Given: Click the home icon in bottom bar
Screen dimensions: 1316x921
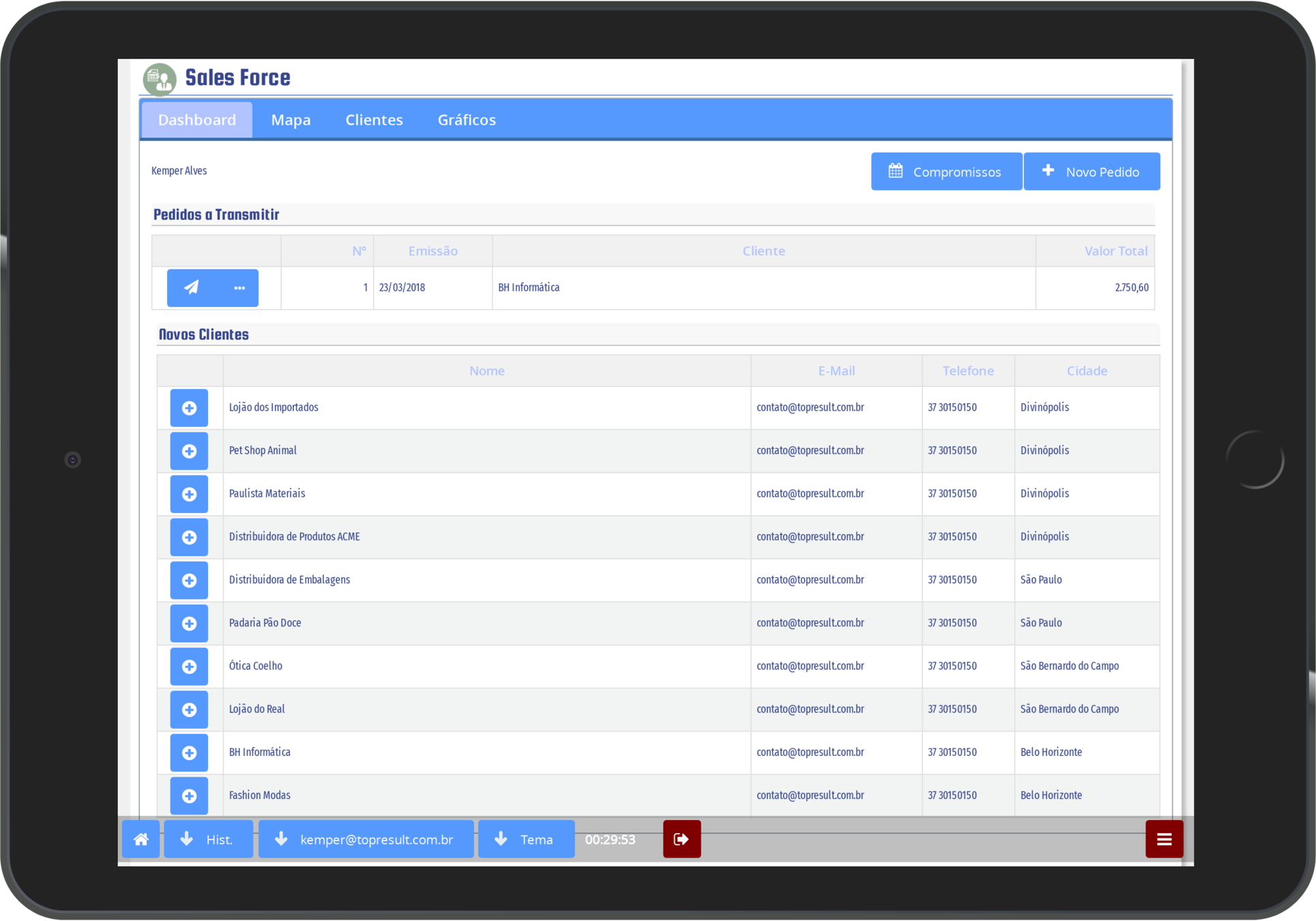Looking at the screenshot, I should click(x=141, y=839).
